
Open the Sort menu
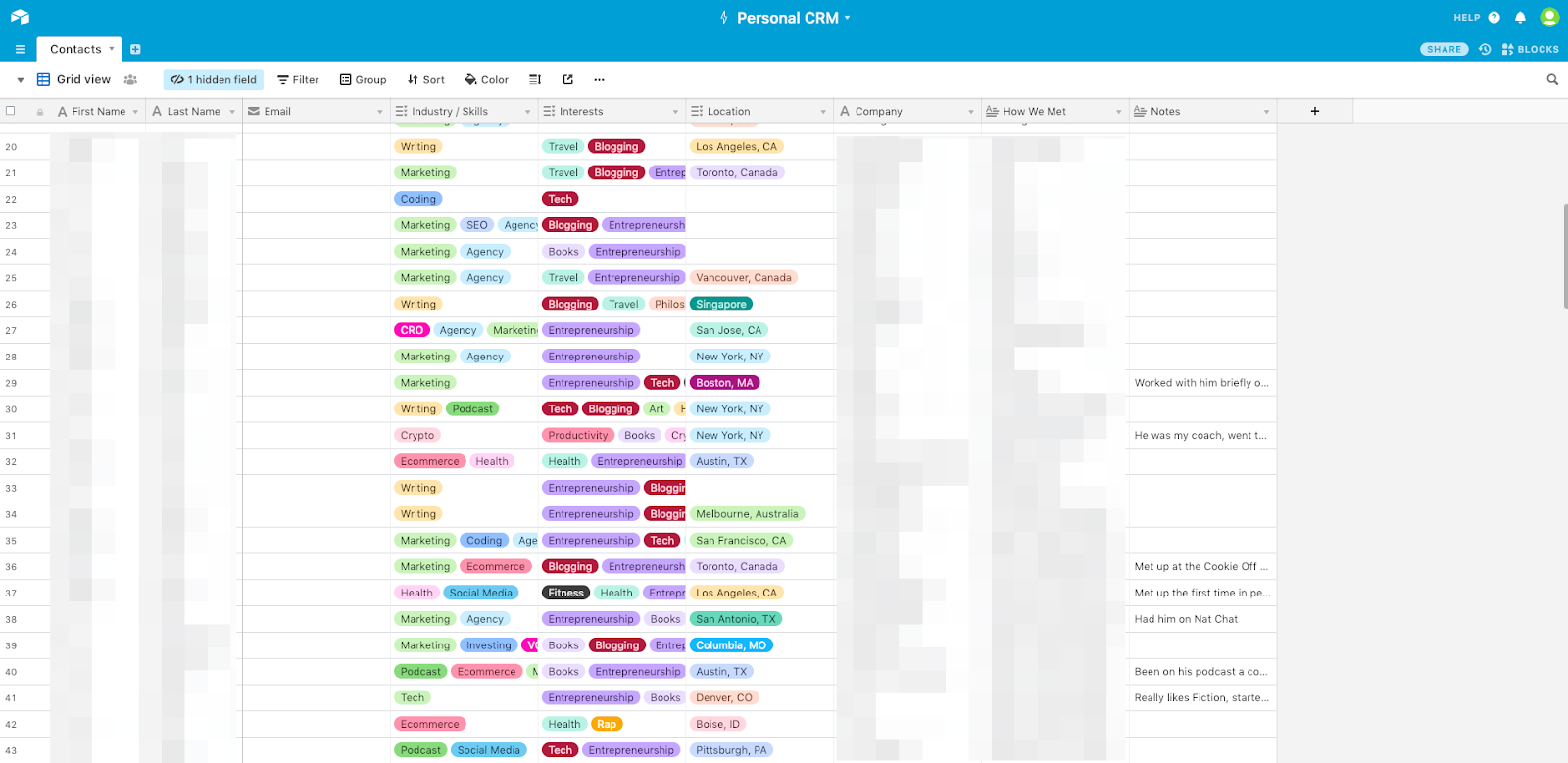[x=426, y=80]
